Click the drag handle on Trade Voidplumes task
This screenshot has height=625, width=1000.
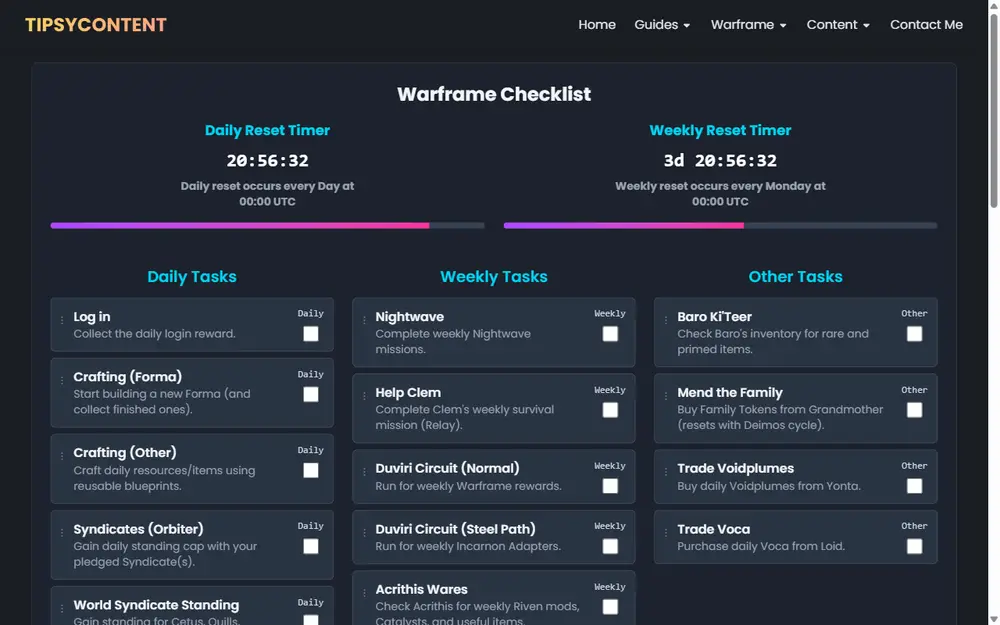[666, 472]
